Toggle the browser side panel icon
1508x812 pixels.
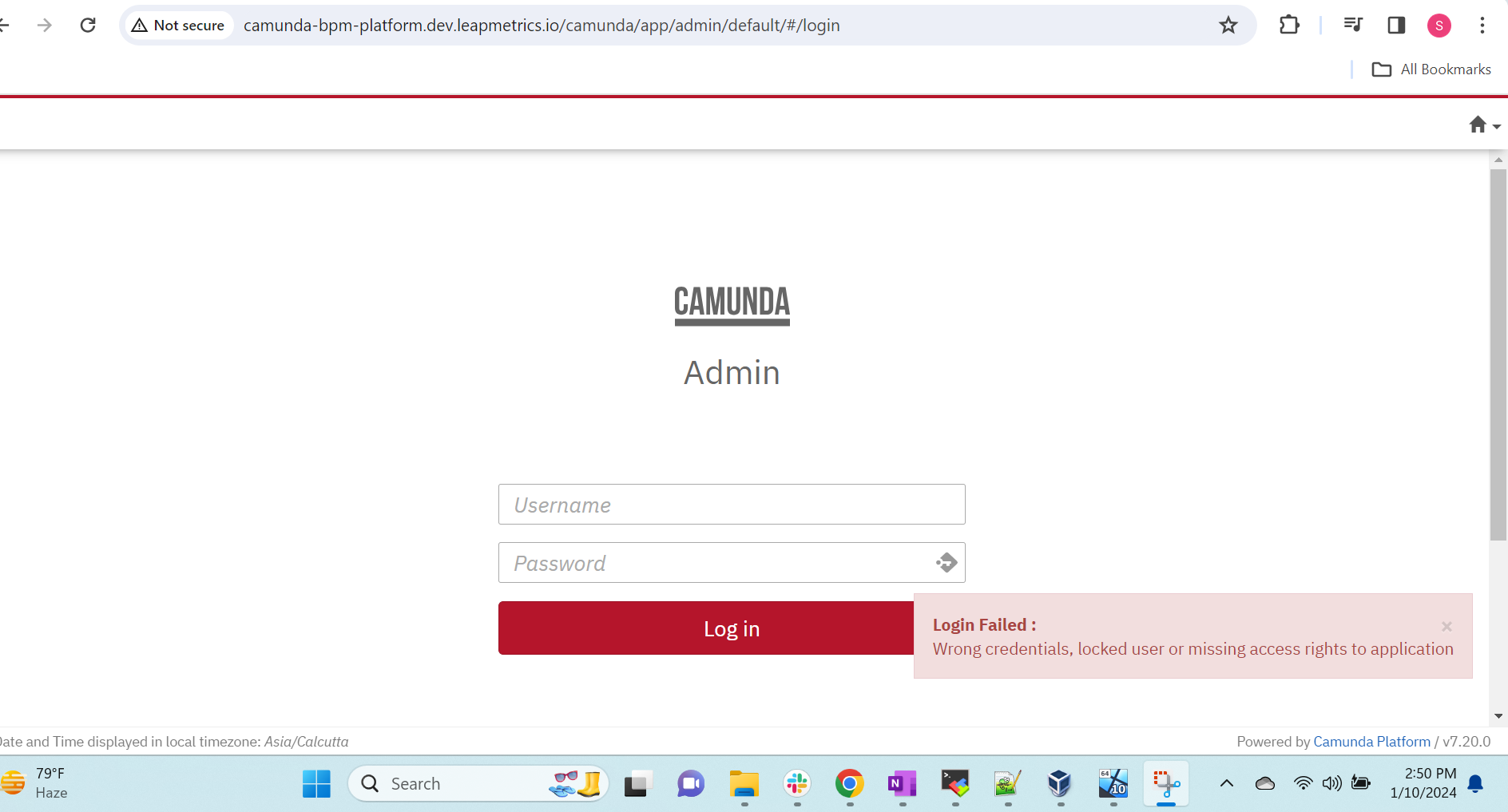coord(1396,25)
